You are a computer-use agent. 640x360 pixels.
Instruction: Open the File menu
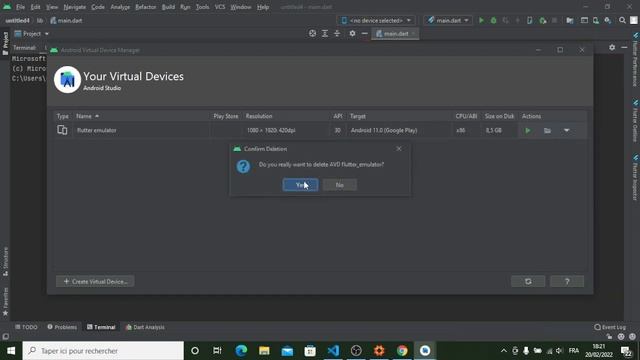[x=20, y=7]
